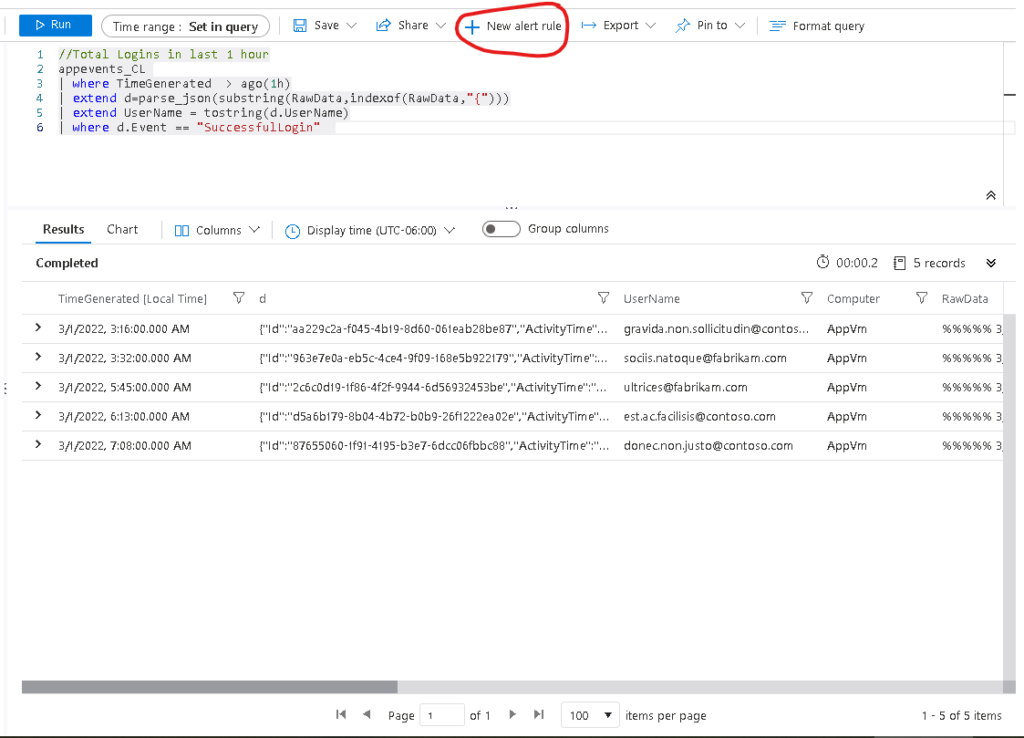Open the Time range selector
Image resolution: width=1024 pixels, height=738 pixels.
[185, 27]
